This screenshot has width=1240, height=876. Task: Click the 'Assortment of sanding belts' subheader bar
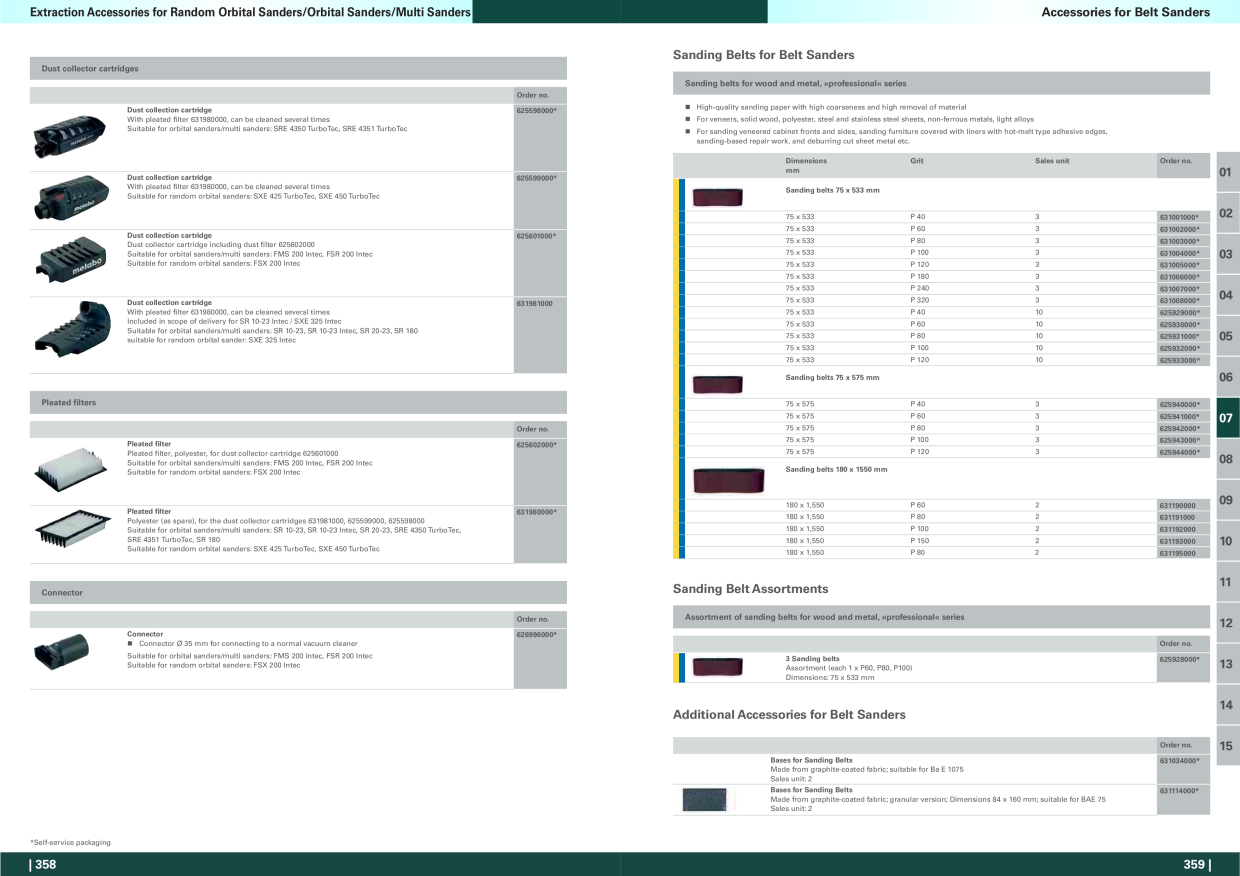[941, 617]
